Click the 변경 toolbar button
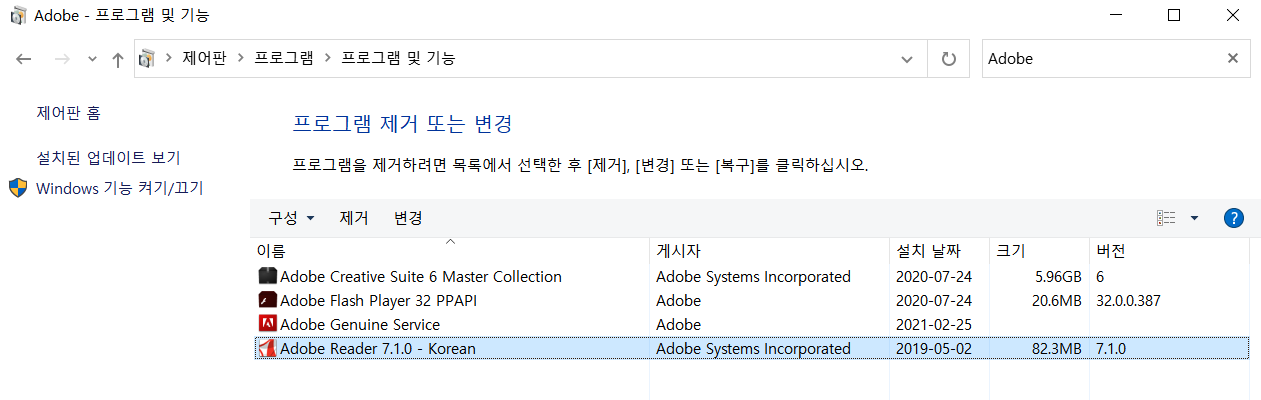This screenshot has width=1261, height=400. [408, 218]
